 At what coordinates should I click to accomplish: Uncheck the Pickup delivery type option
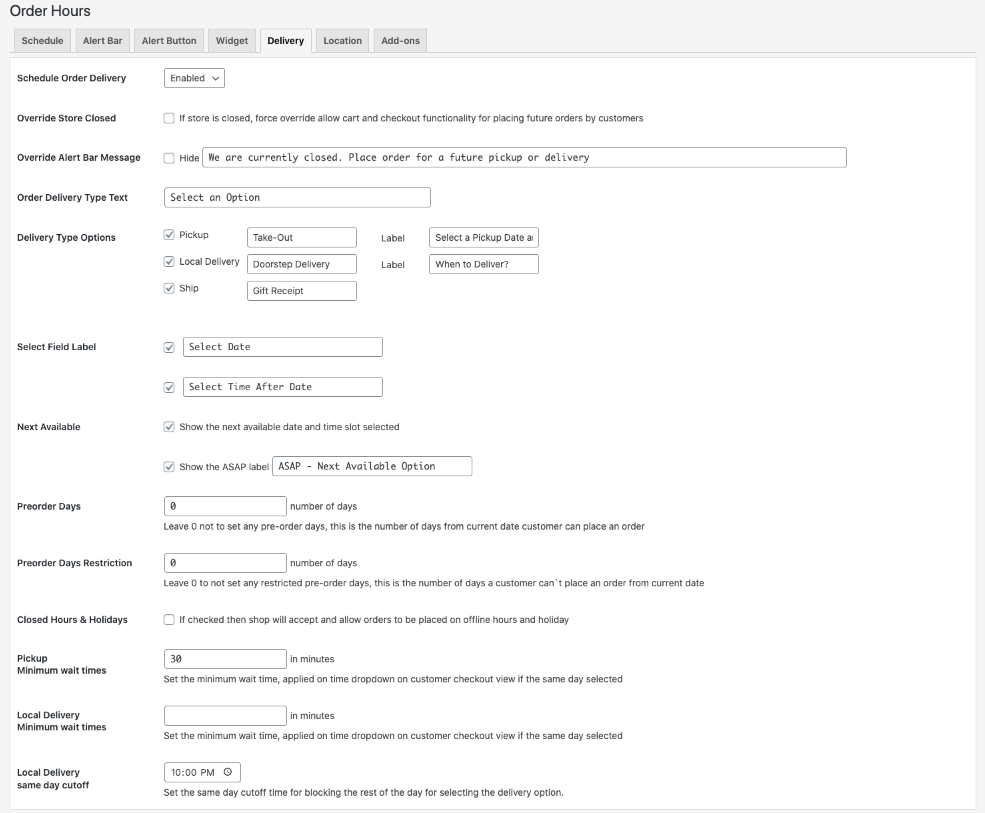click(x=169, y=234)
